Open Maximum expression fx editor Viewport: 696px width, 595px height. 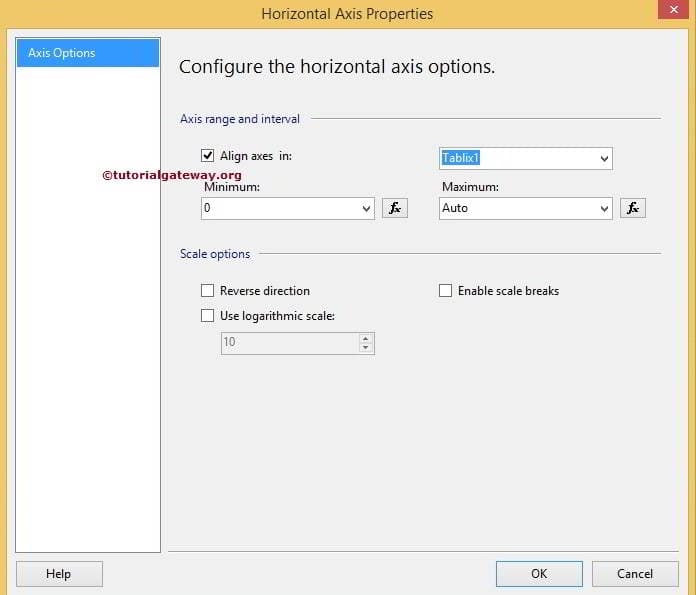point(633,208)
